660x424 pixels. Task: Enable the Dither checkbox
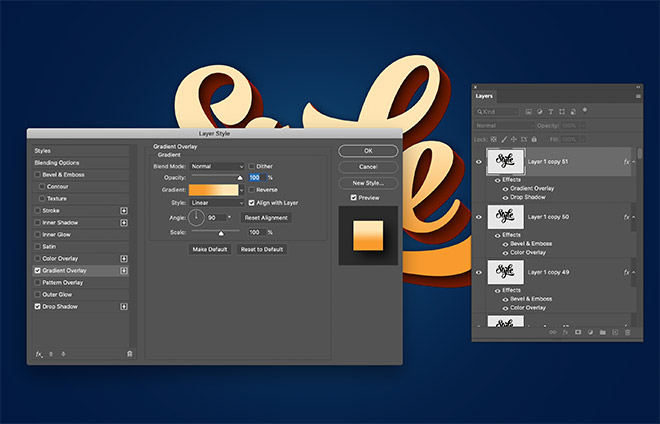pos(252,166)
